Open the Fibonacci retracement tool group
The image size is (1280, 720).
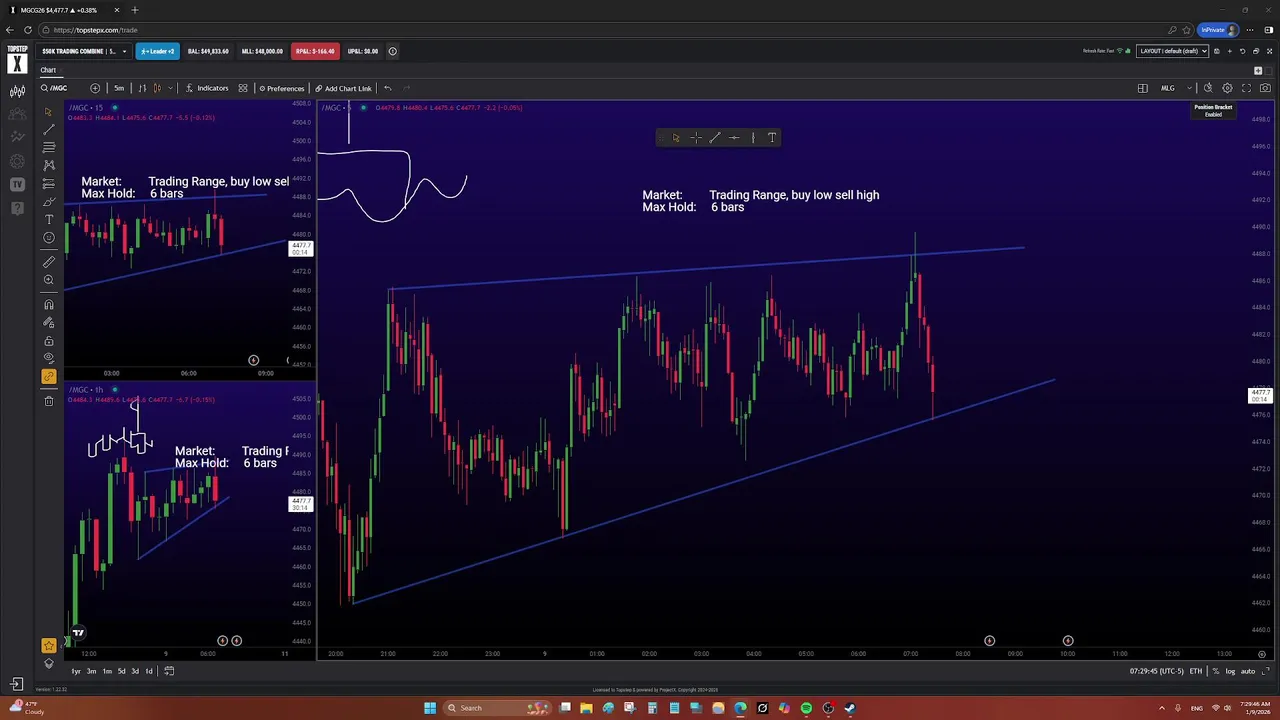(x=48, y=147)
